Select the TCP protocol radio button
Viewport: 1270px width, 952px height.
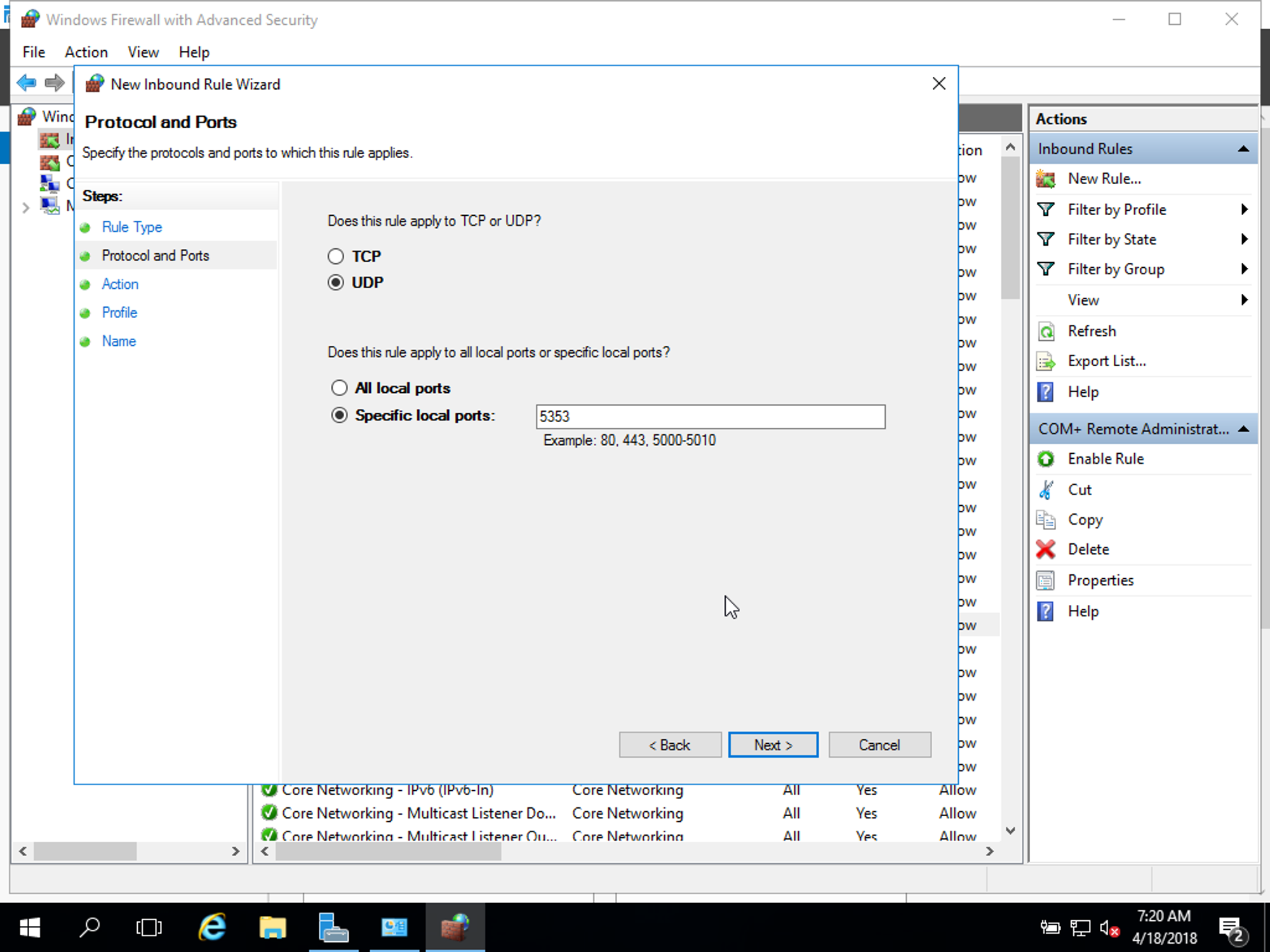(x=336, y=256)
